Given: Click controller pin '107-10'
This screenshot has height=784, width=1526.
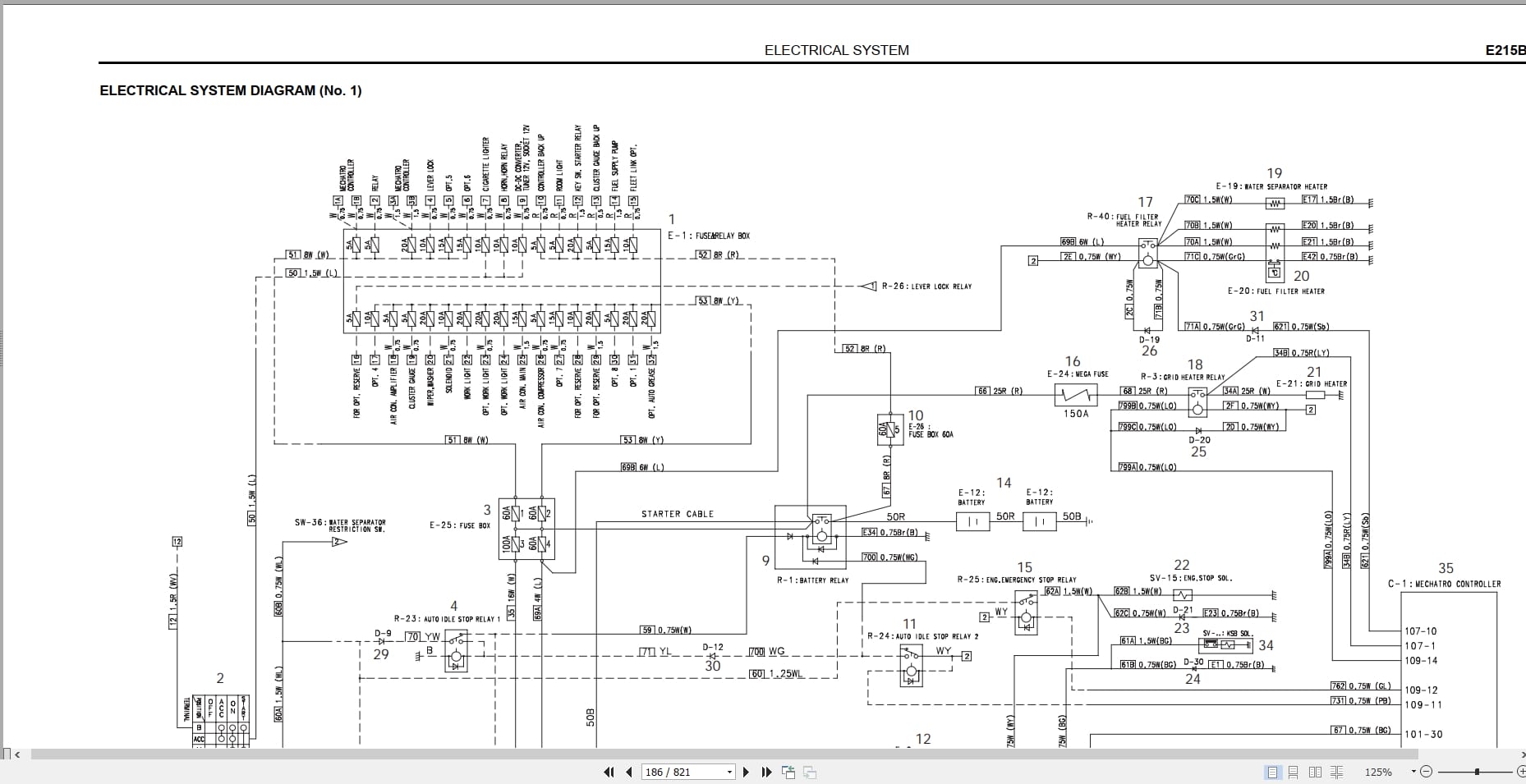Looking at the screenshot, I should pyautogui.click(x=1420, y=631).
